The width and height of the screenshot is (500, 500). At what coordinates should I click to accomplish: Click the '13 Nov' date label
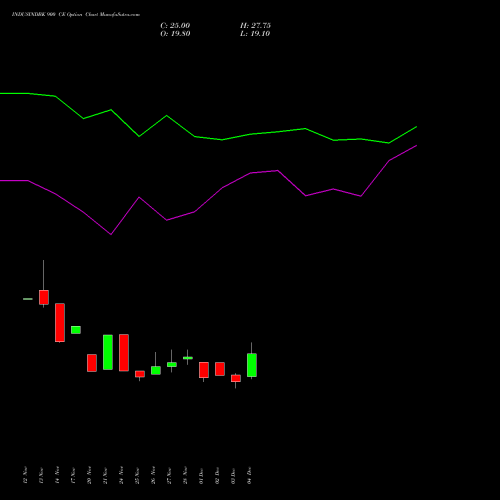41,475
